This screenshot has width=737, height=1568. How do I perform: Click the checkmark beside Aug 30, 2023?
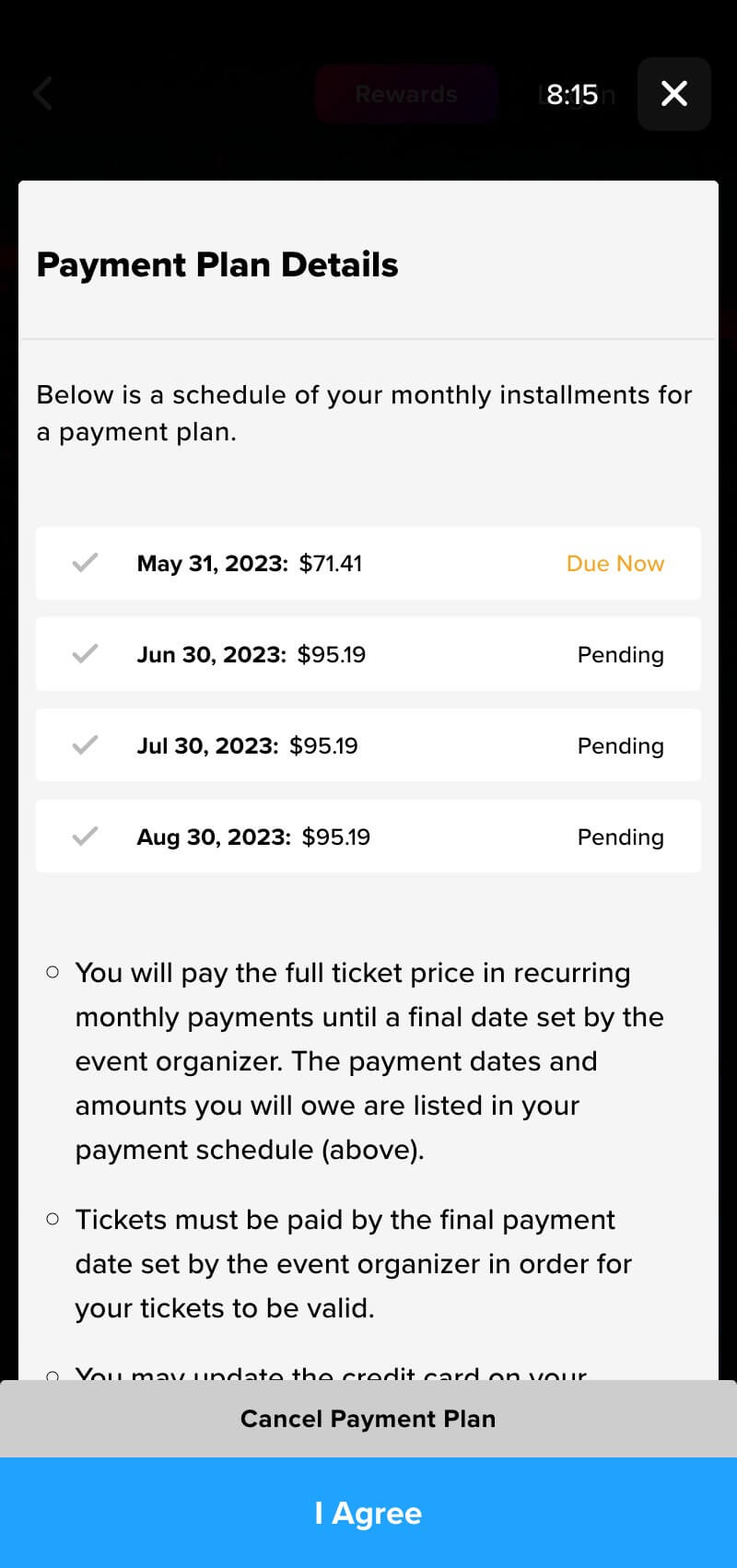point(85,837)
